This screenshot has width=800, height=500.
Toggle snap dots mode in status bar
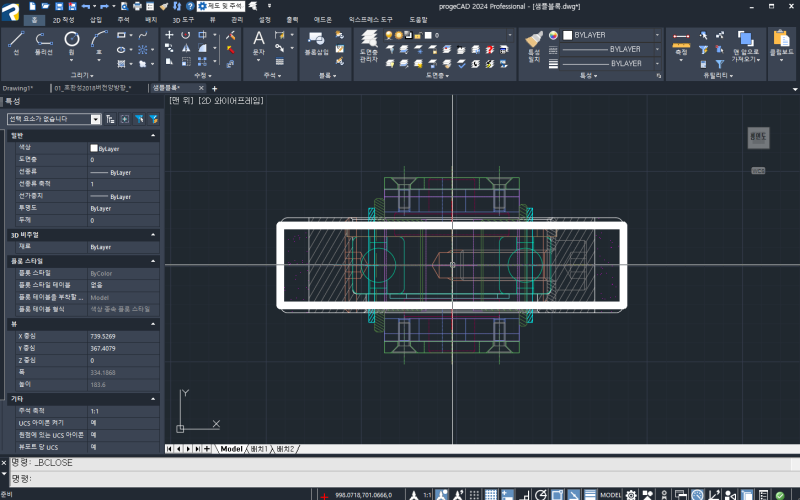pos(474,494)
